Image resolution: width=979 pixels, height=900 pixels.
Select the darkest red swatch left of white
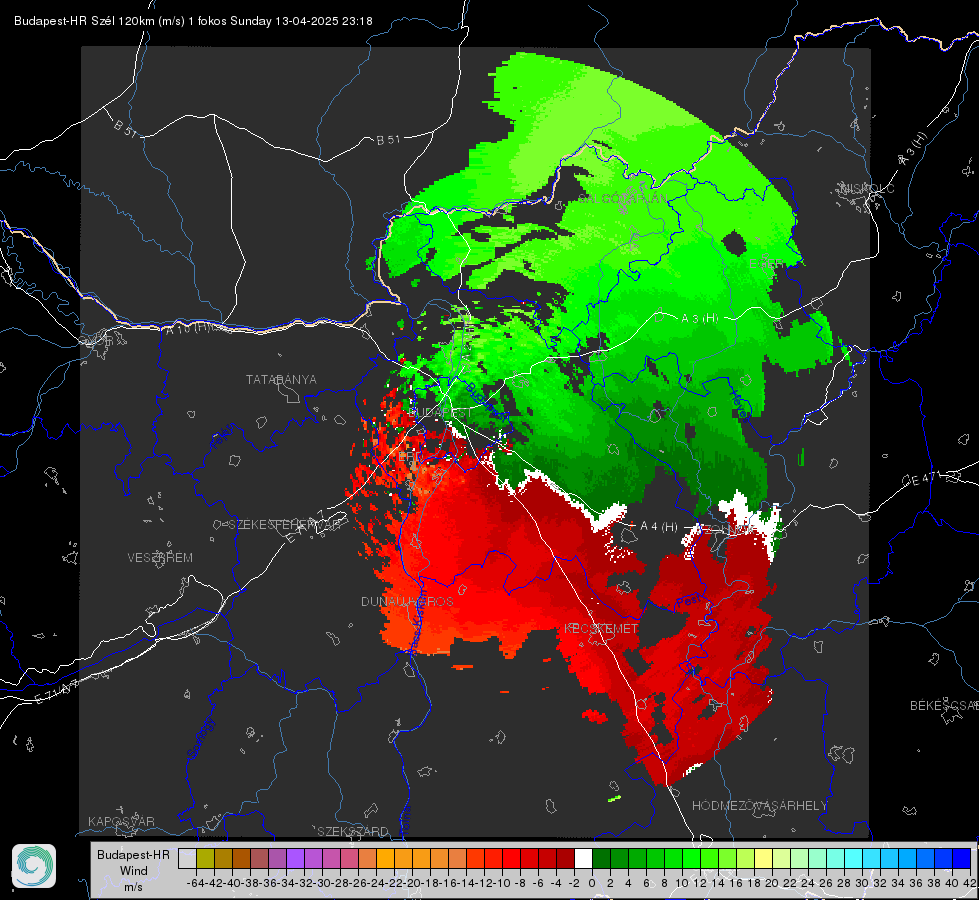click(x=565, y=858)
